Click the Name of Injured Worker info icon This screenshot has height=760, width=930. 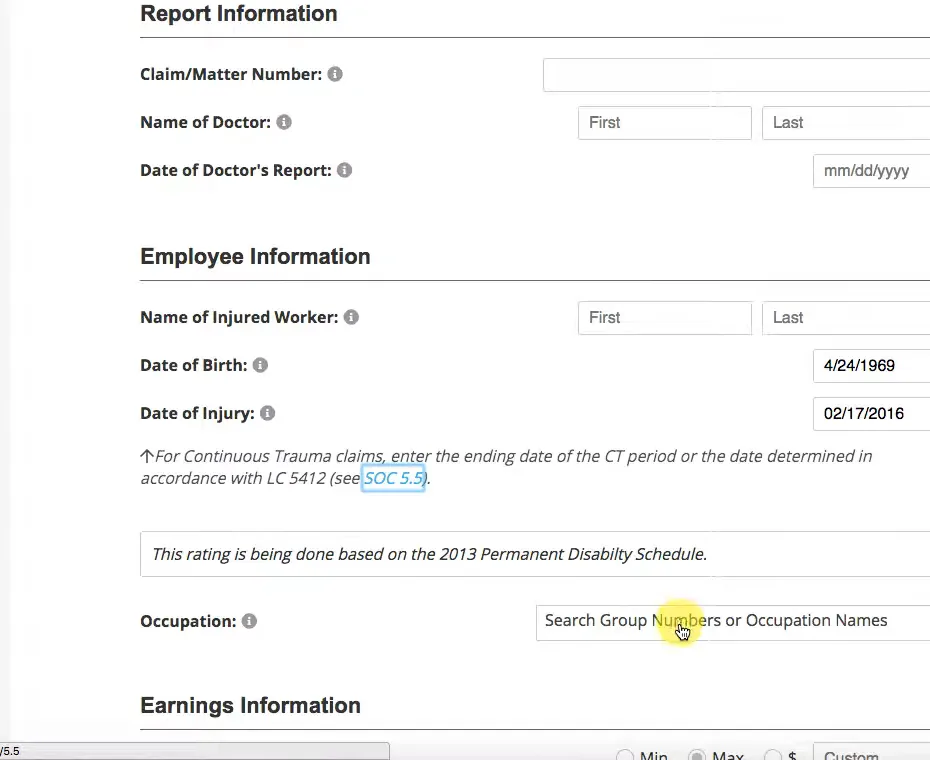[x=351, y=317]
